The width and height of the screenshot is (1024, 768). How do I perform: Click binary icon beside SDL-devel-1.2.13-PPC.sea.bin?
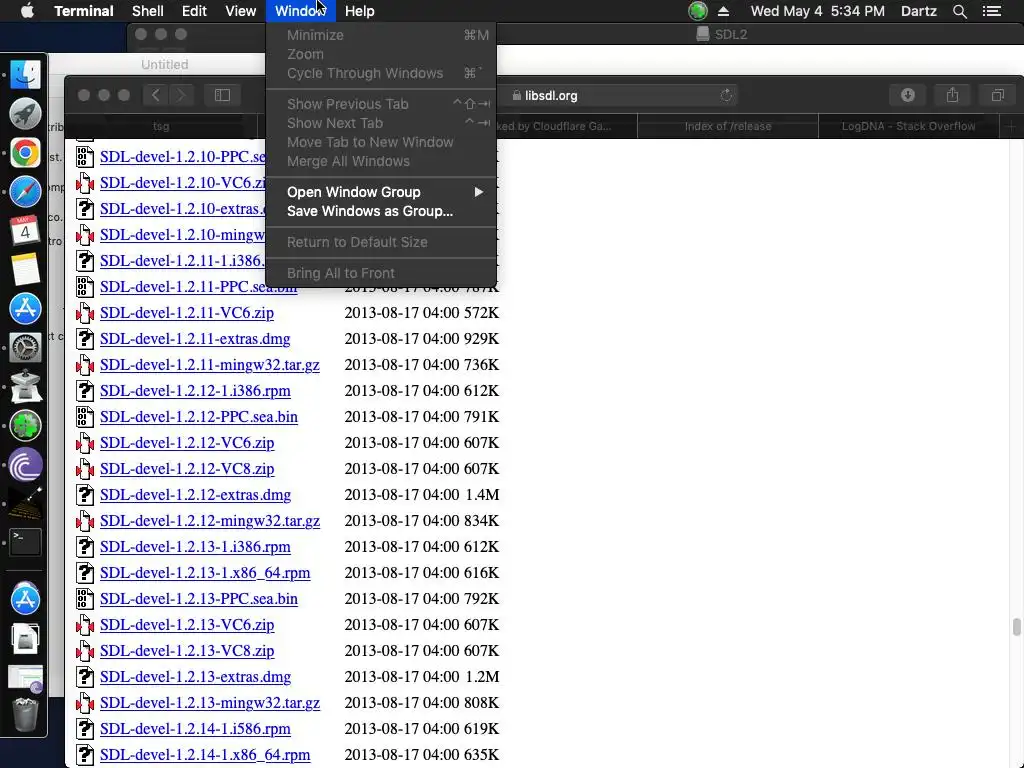tap(84, 599)
